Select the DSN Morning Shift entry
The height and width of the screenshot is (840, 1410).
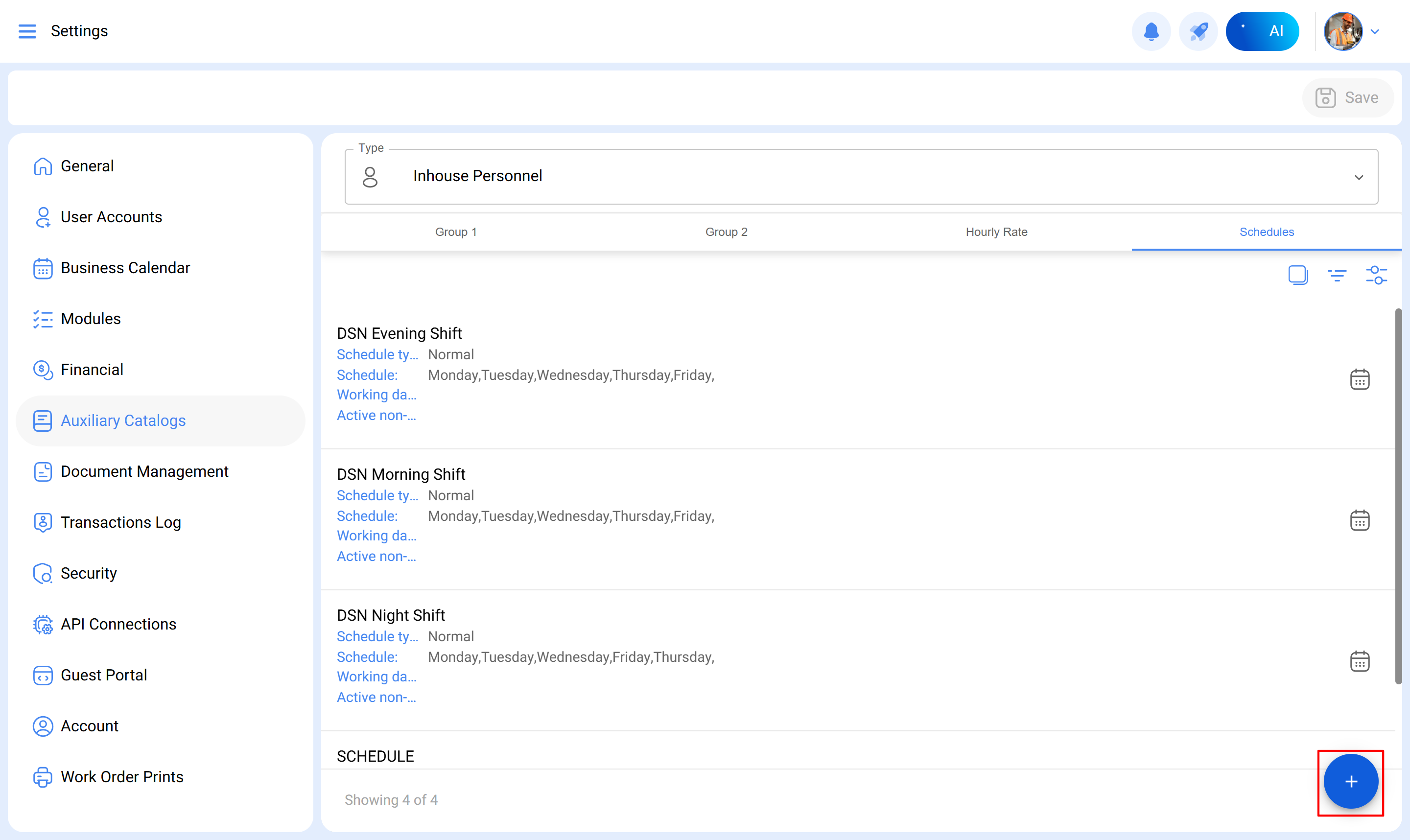[x=401, y=474]
